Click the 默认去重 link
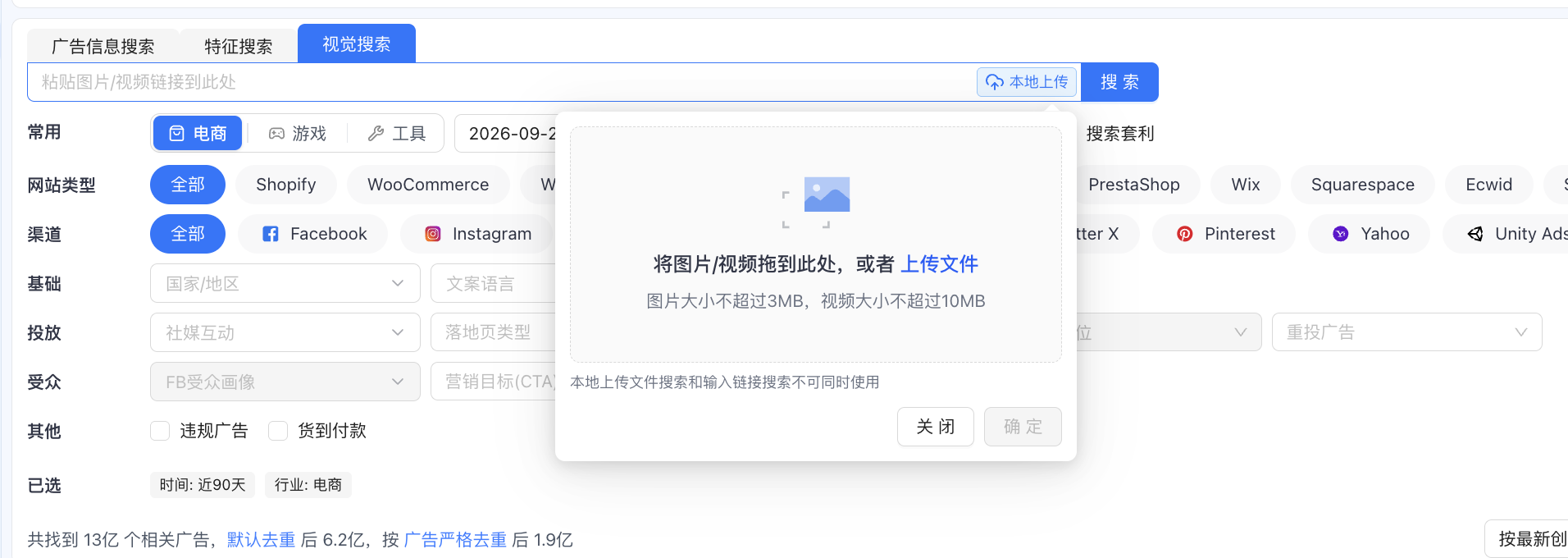The width and height of the screenshot is (1568, 558). pos(261,540)
